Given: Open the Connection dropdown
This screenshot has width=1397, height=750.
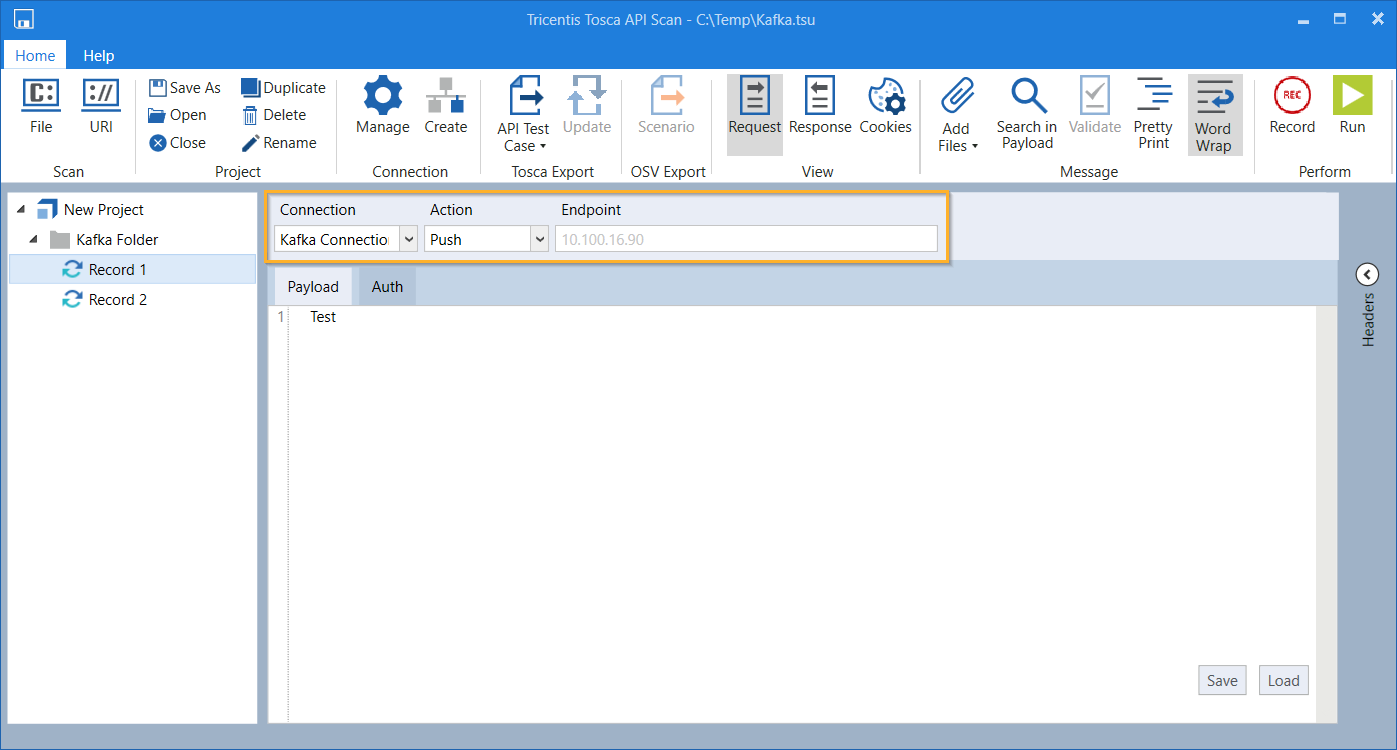Looking at the screenshot, I should (x=408, y=240).
